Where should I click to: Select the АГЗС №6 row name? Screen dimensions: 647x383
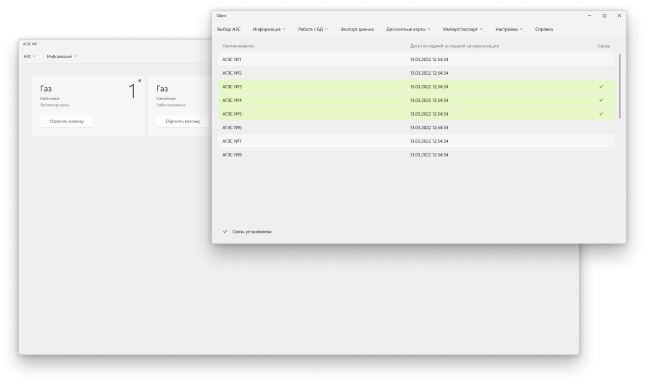pyautogui.click(x=232, y=128)
